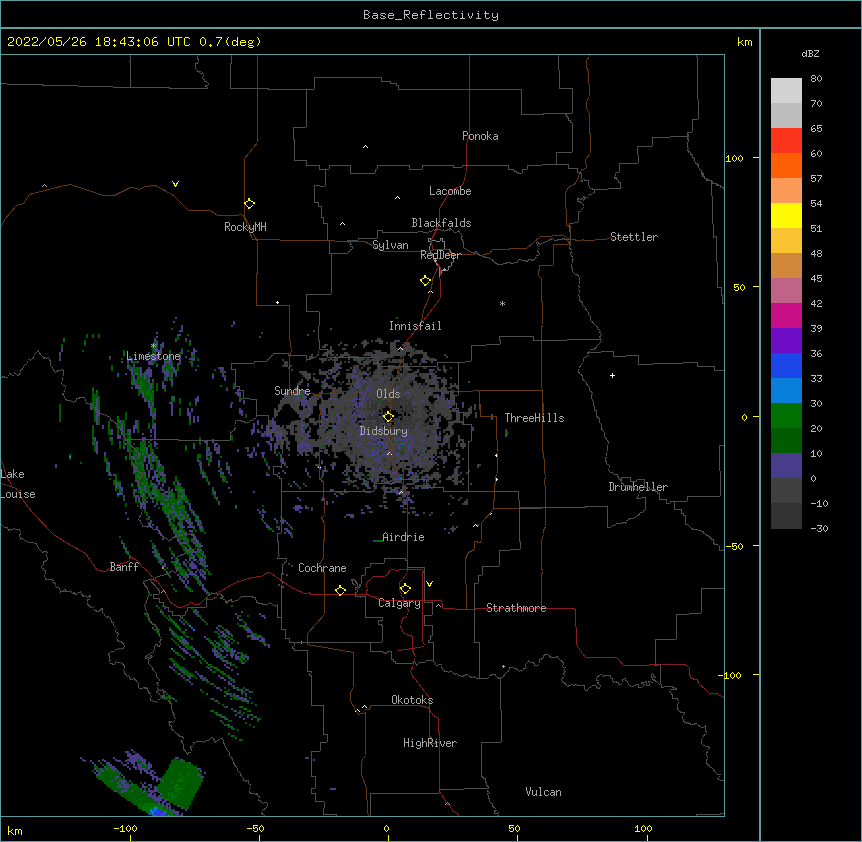Select the light gray 80 dBZ legend color
Image resolution: width=862 pixels, height=842 pixels.
786,91
